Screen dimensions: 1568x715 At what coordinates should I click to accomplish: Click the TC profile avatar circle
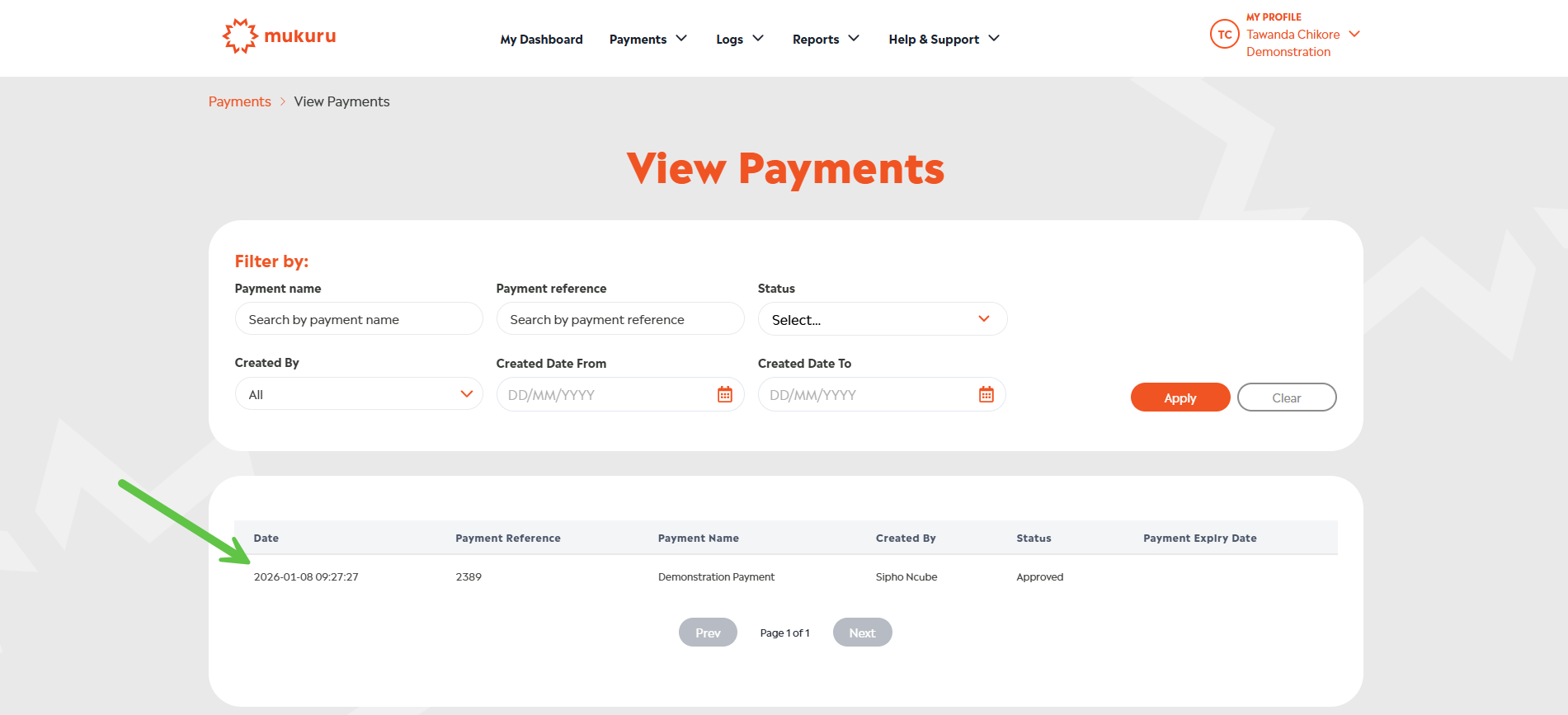pyautogui.click(x=1224, y=35)
